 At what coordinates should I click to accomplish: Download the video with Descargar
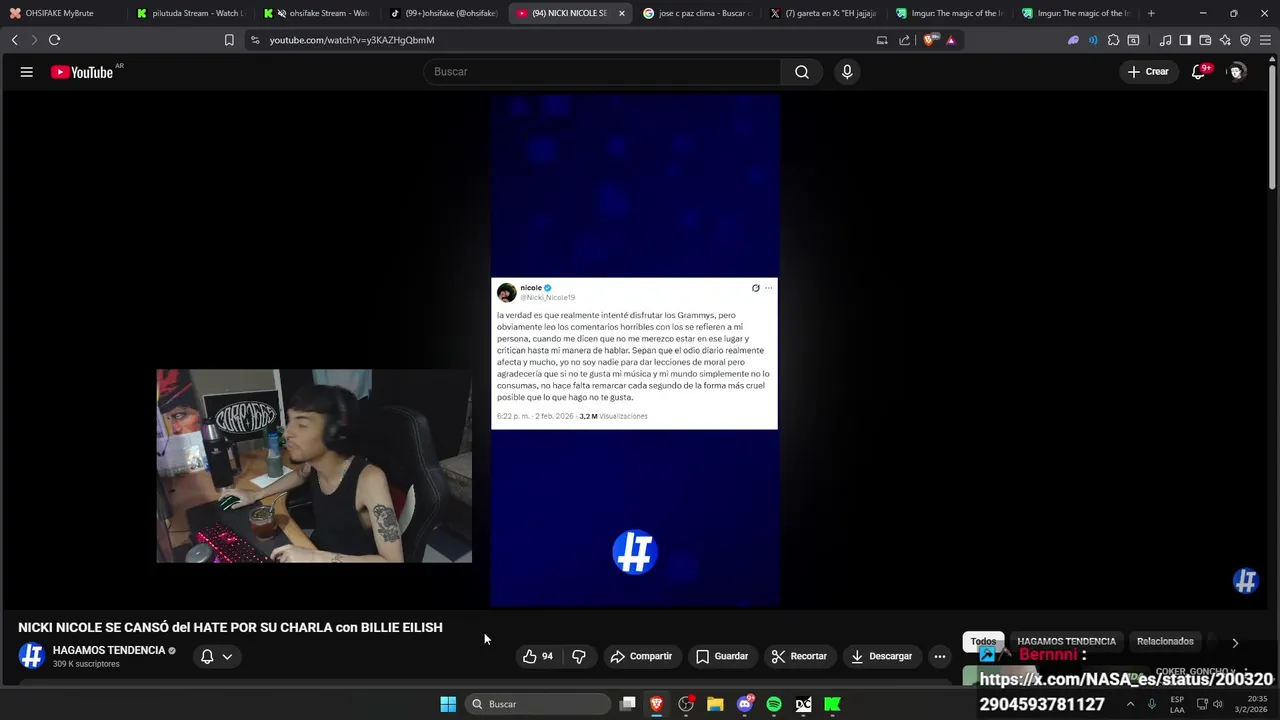(881, 656)
